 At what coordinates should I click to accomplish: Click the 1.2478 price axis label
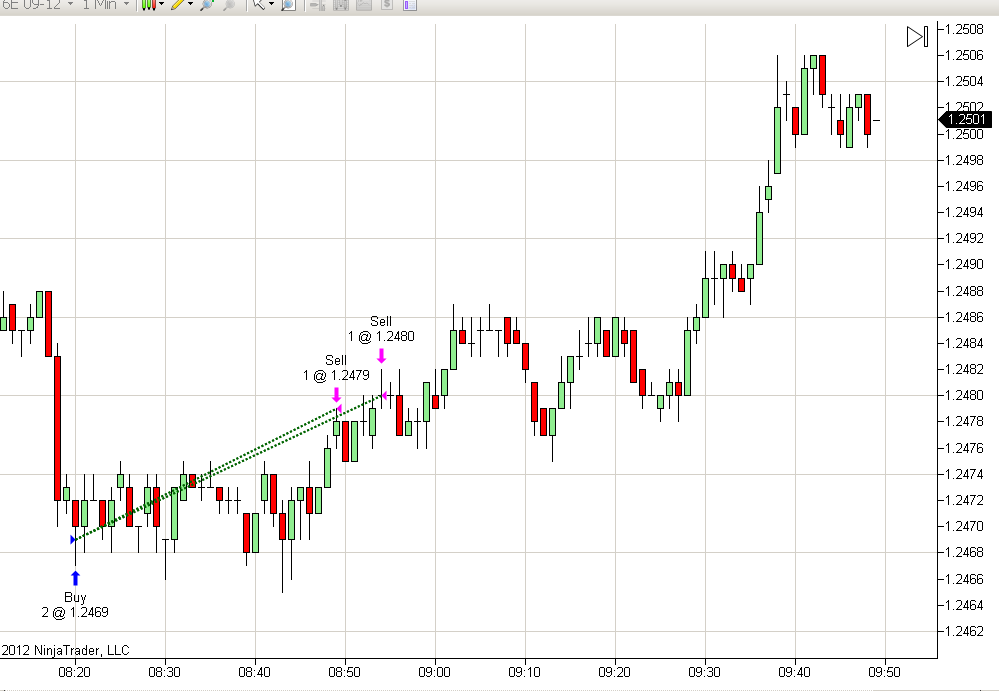click(x=964, y=422)
